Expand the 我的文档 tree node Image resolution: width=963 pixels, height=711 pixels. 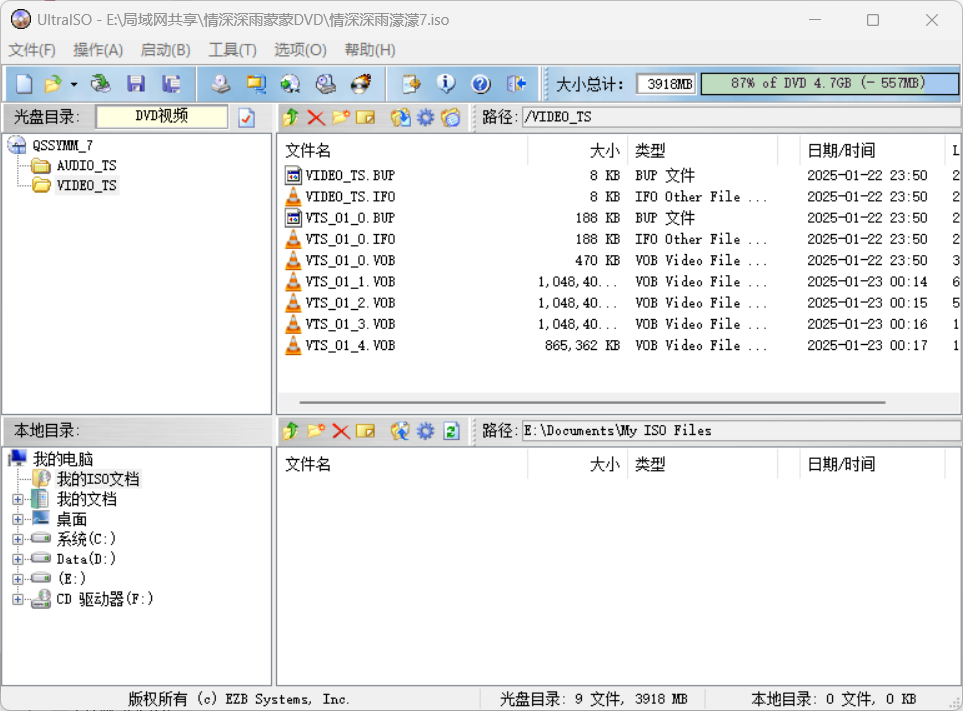(x=18, y=499)
